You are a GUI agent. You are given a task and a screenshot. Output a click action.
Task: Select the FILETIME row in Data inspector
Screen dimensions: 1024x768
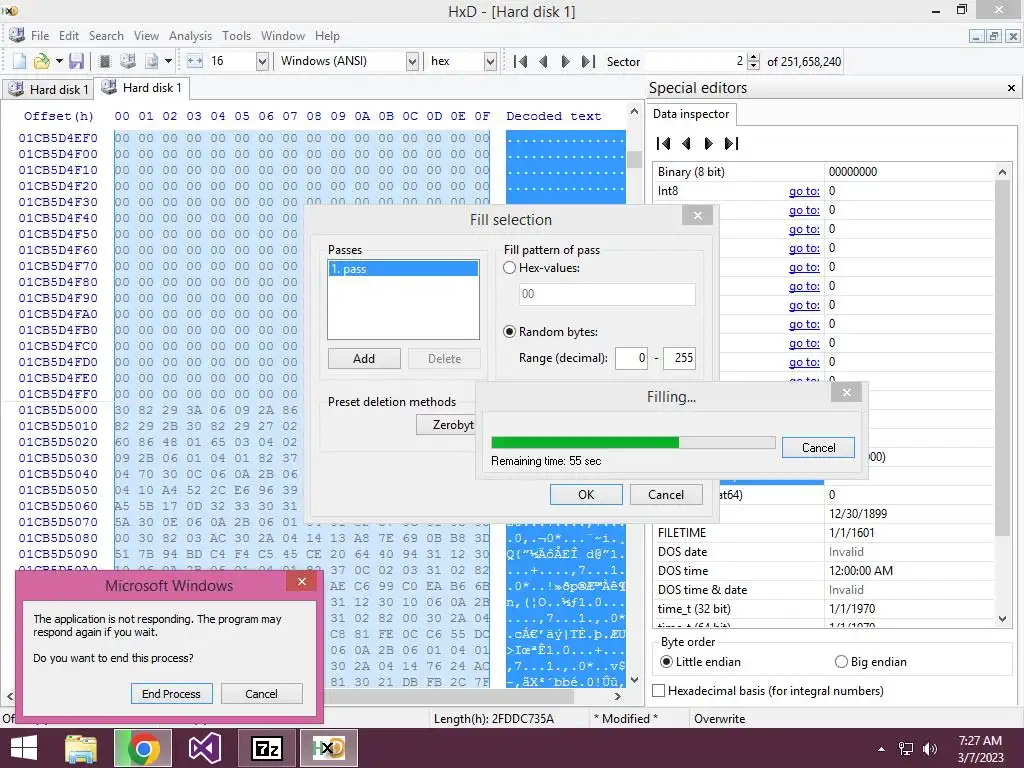pos(824,532)
